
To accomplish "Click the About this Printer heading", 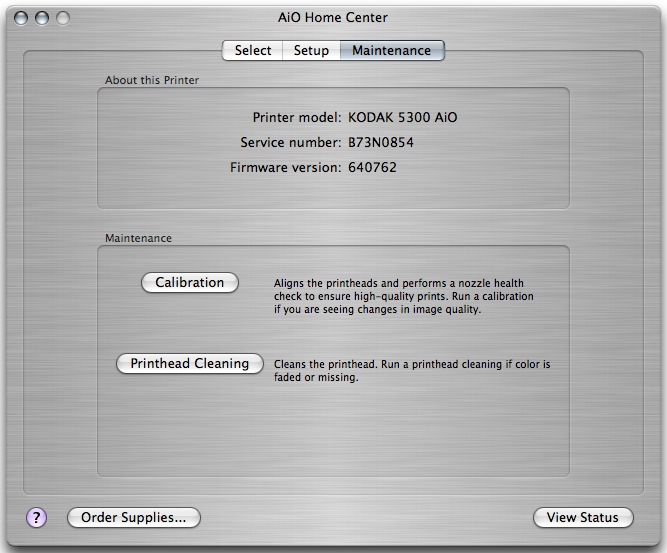I will click(x=151, y=80).
